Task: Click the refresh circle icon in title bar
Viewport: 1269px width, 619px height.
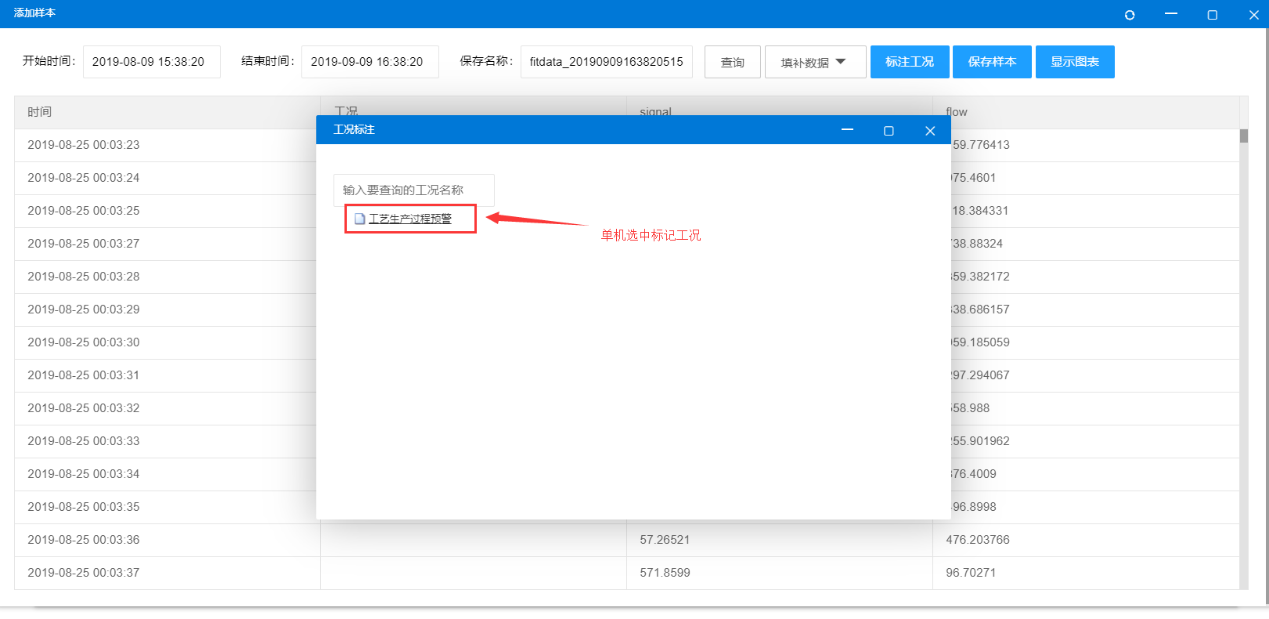Action: 1130,15
